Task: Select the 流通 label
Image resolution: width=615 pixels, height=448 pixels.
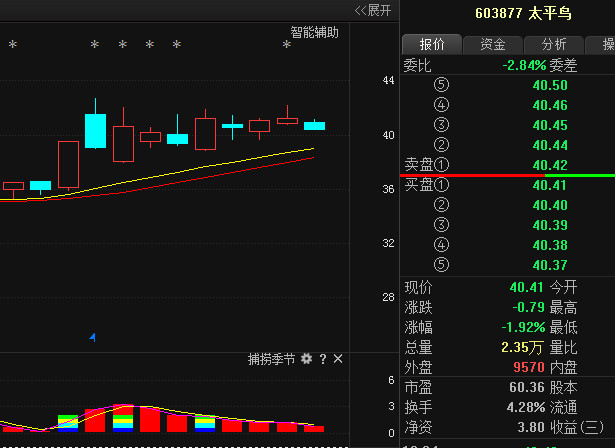Action: click(563, 407)
